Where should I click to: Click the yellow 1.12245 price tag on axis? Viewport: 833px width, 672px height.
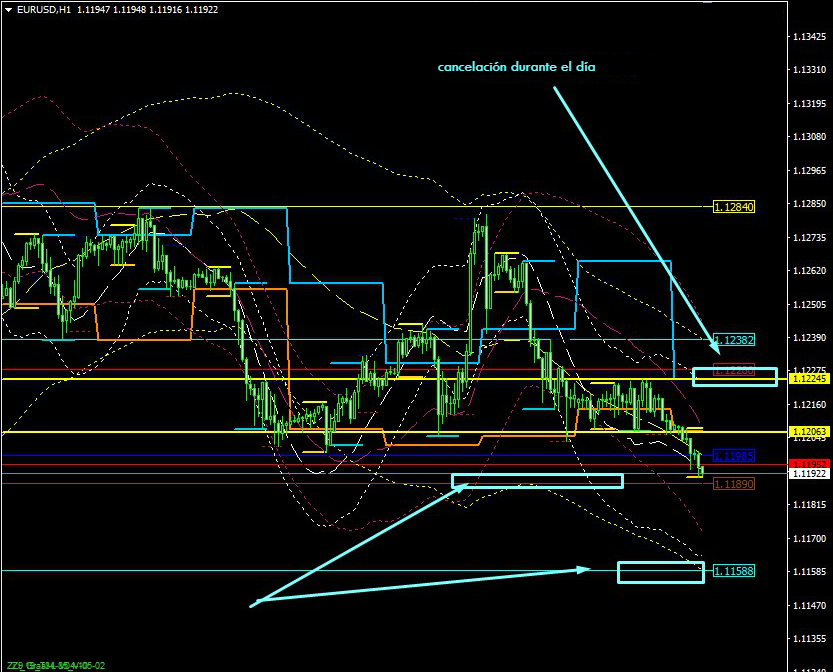[808, 379]
